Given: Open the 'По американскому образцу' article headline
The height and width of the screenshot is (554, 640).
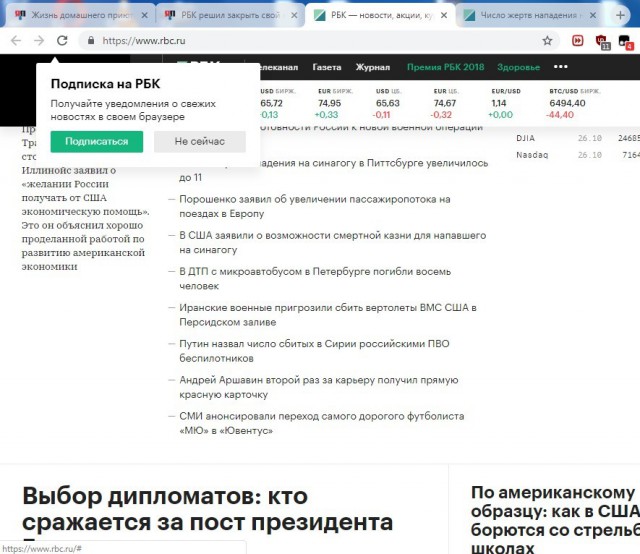Looking at the screenshot, I should pyautogui.click(x=555, y=519).
